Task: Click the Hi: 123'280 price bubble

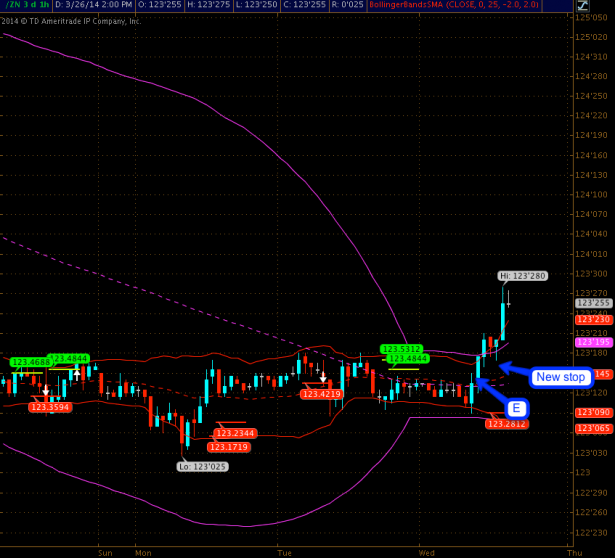Action: [x=523, y=276]
